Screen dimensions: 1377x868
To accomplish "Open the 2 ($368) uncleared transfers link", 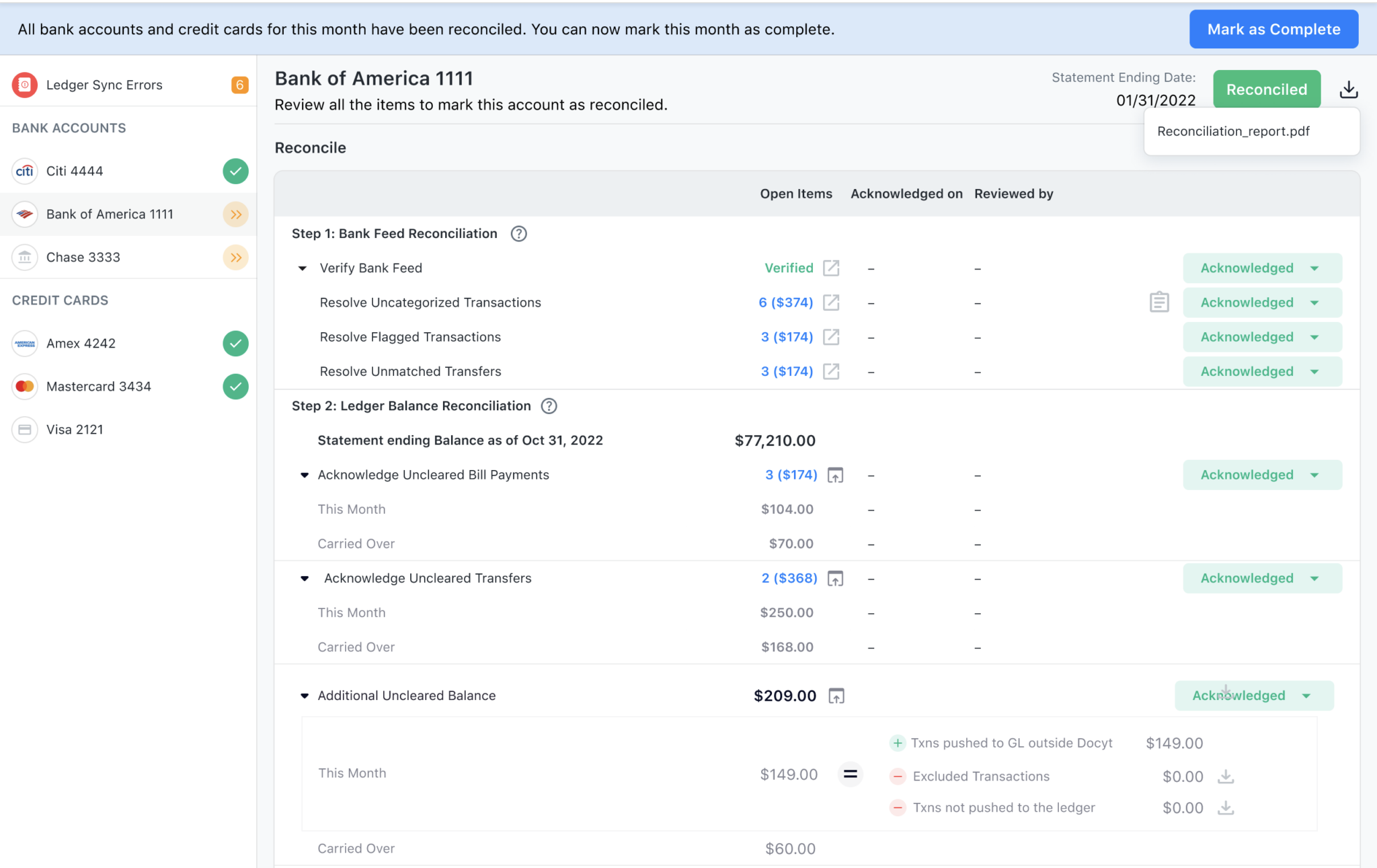I will point(789,578).
